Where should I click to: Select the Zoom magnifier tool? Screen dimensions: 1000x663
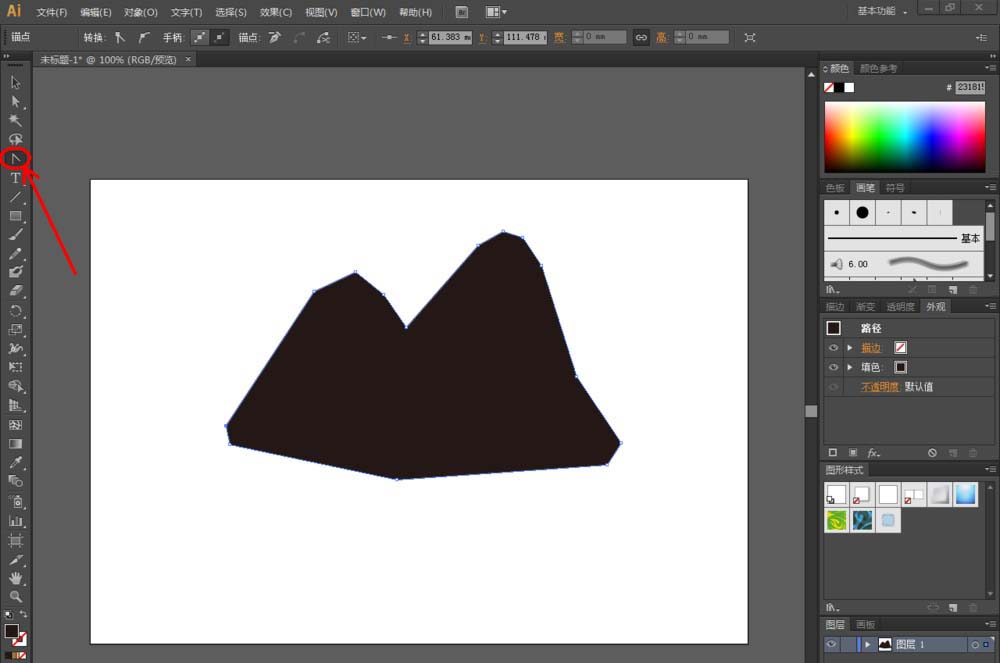(x=16, y=597)
